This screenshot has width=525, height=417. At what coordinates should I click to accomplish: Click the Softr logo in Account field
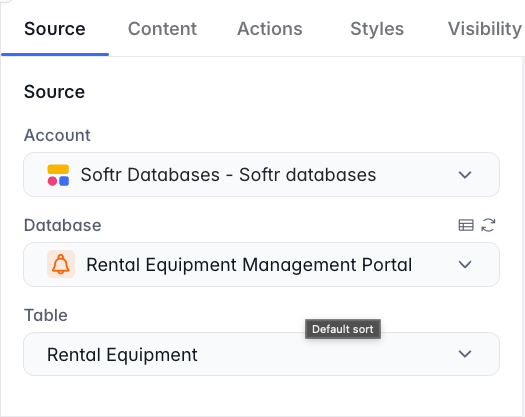pos(58,175)
